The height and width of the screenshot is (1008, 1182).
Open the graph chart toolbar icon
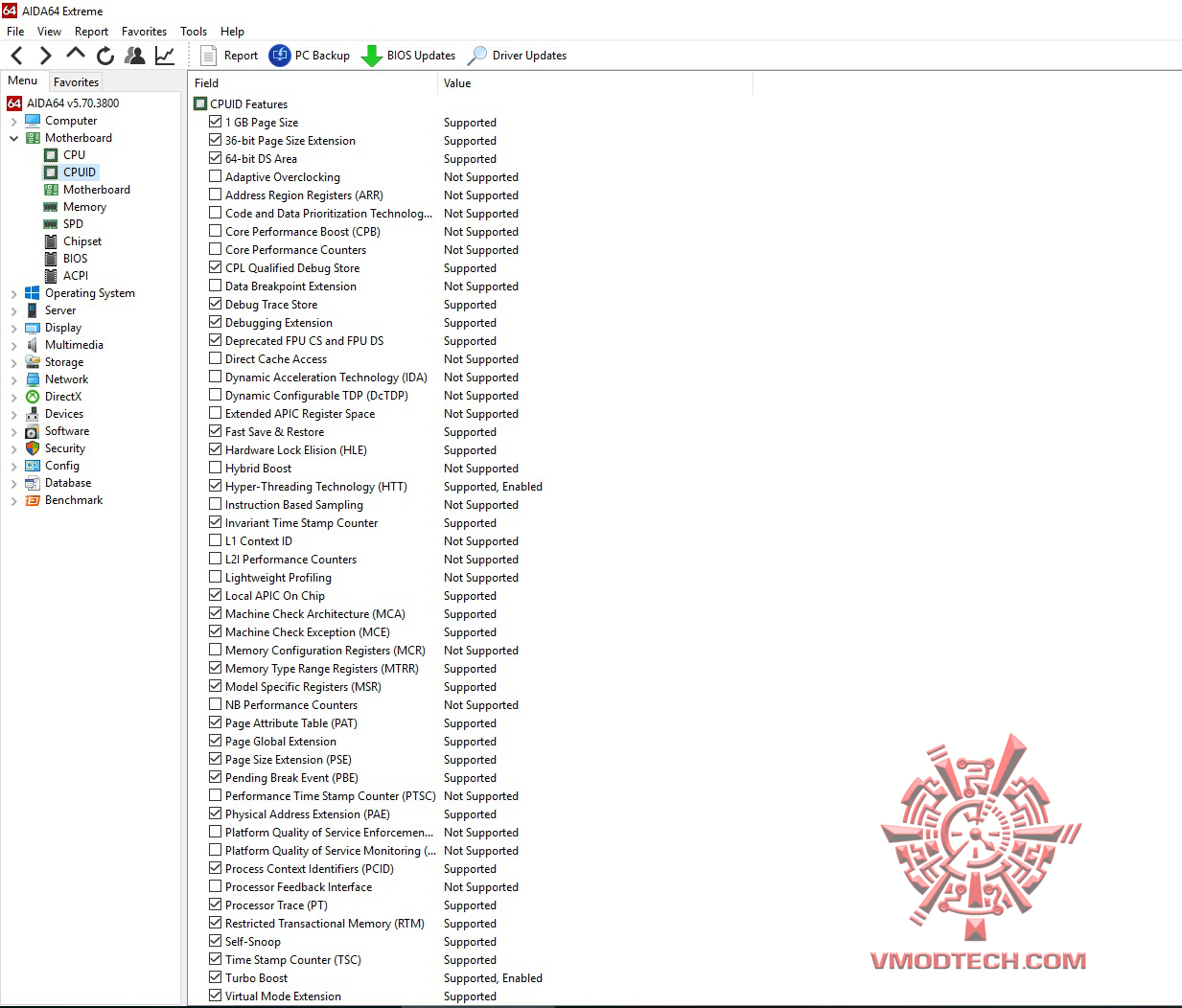pyautogui.click(x=165, y=56)
